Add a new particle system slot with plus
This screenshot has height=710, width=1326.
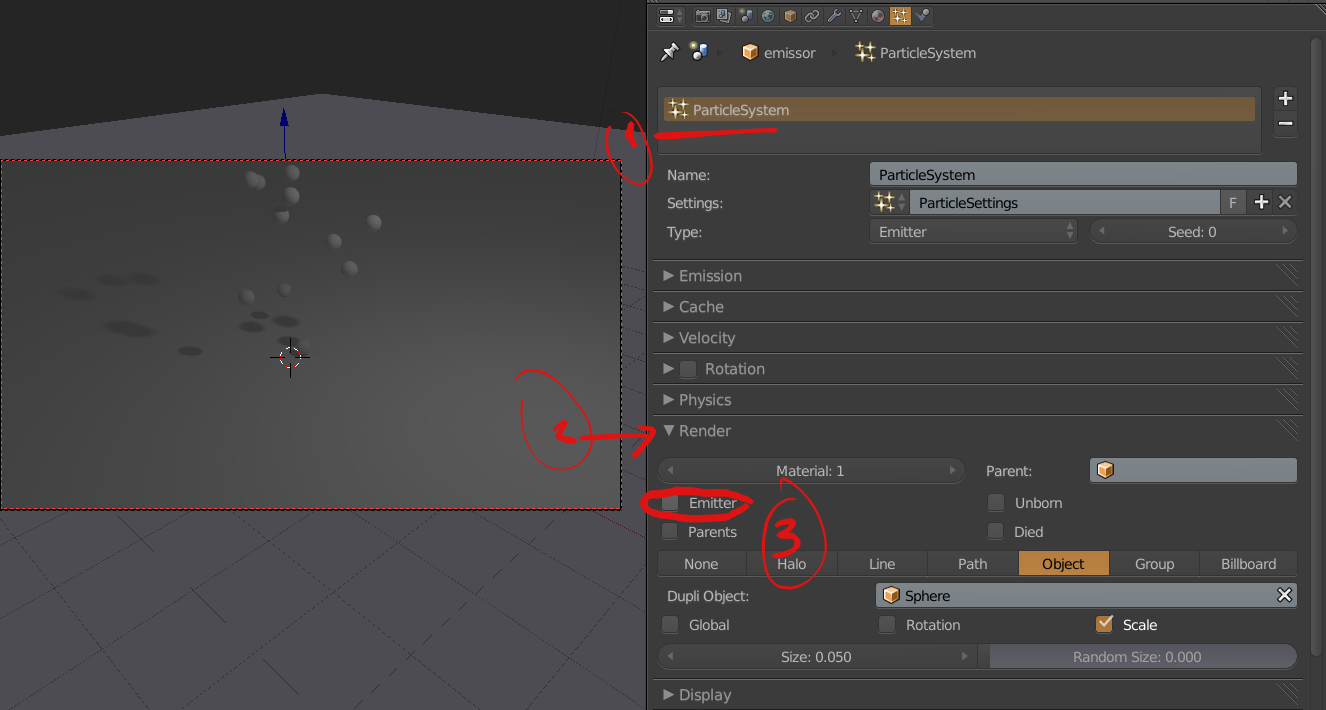click(1286, 98)
